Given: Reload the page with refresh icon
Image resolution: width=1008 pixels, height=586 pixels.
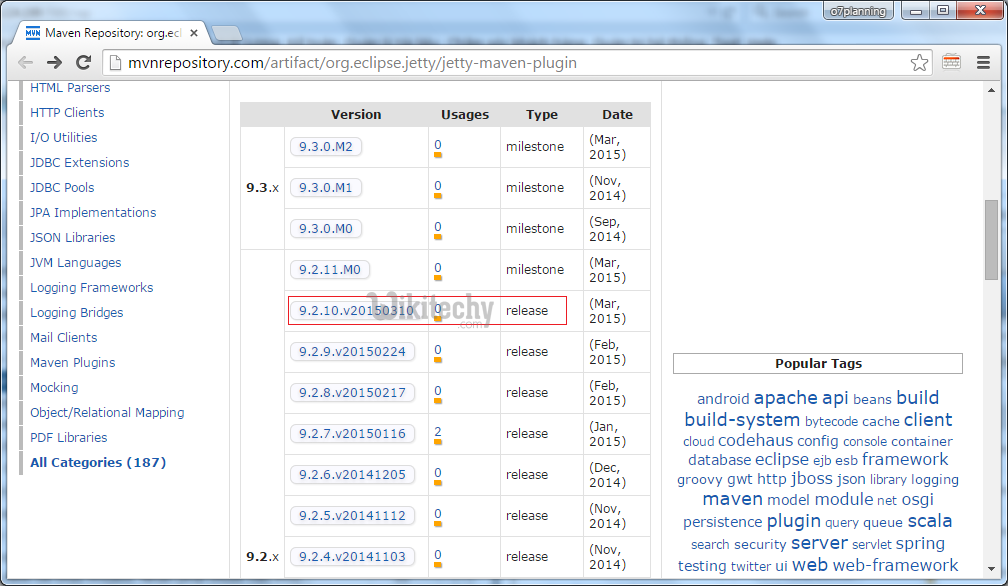Looking at the screenshot, I should pos(84,62).
